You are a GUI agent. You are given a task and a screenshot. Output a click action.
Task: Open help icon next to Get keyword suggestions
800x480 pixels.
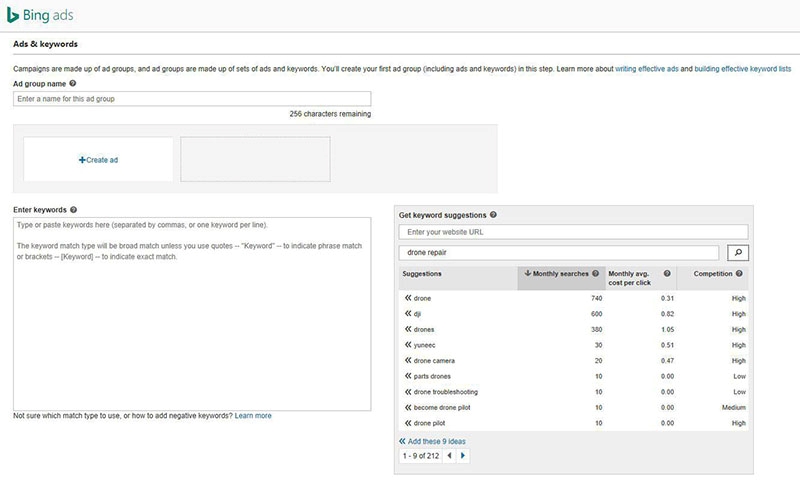coord(494,215)
